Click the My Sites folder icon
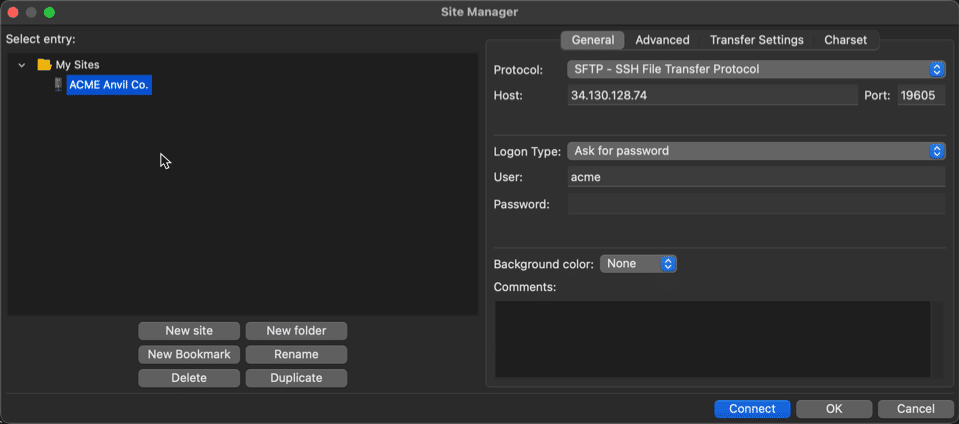The height and width of the screenshot is (424, 959). [44, 64]
